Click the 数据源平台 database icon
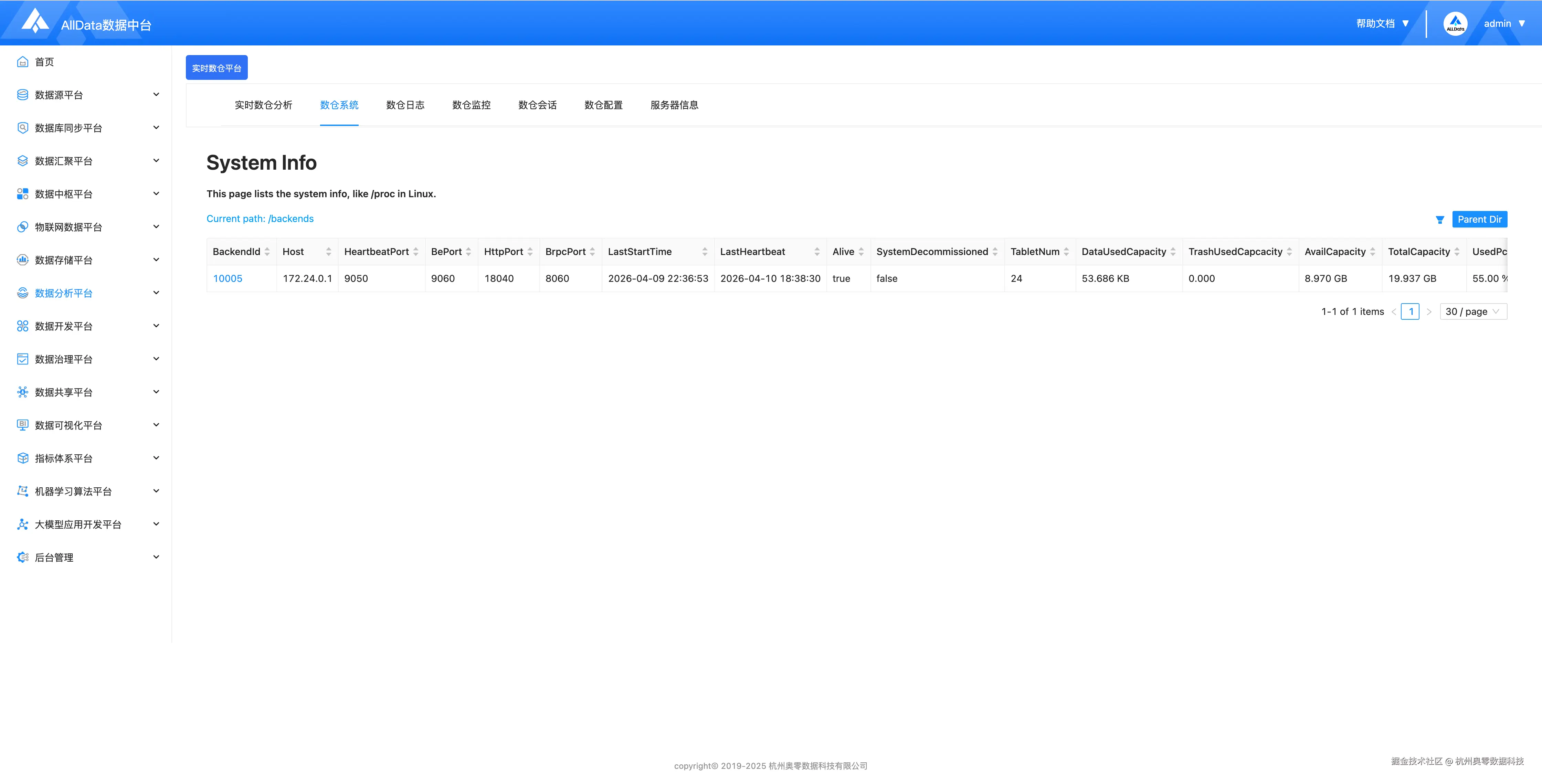 coord(23,95)
